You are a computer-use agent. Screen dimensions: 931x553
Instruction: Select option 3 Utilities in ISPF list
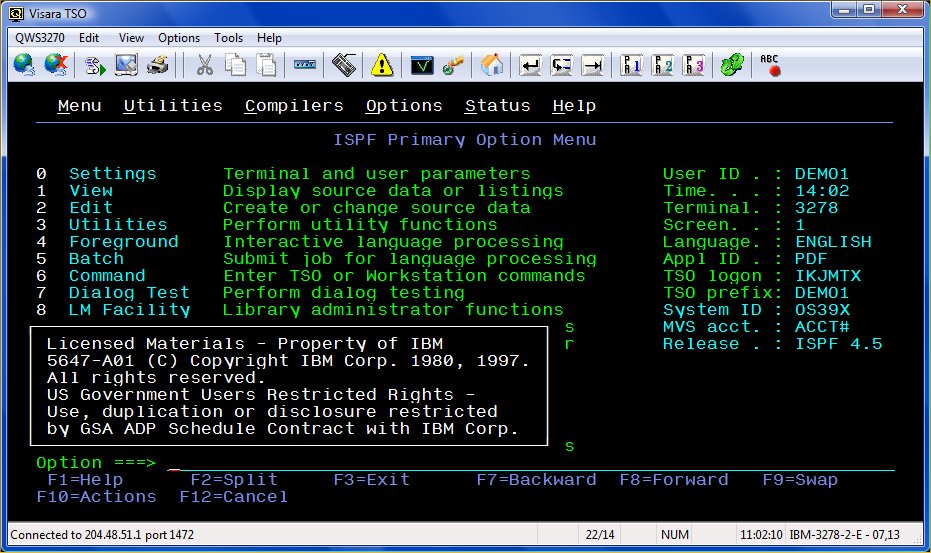(x=118, y=225)
